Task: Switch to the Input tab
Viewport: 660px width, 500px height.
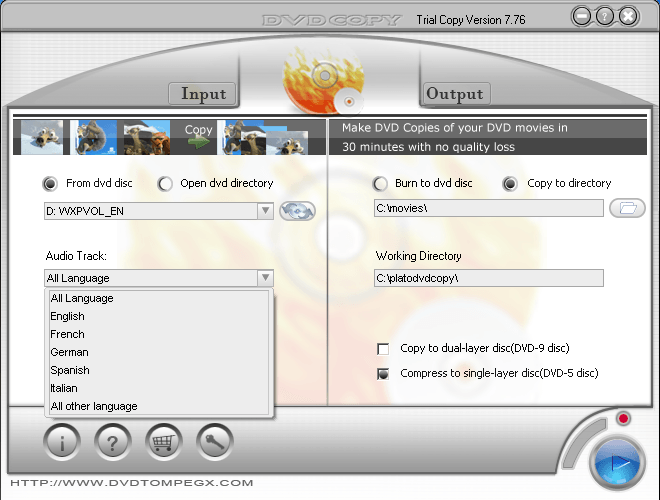Action: coord(203,94)
